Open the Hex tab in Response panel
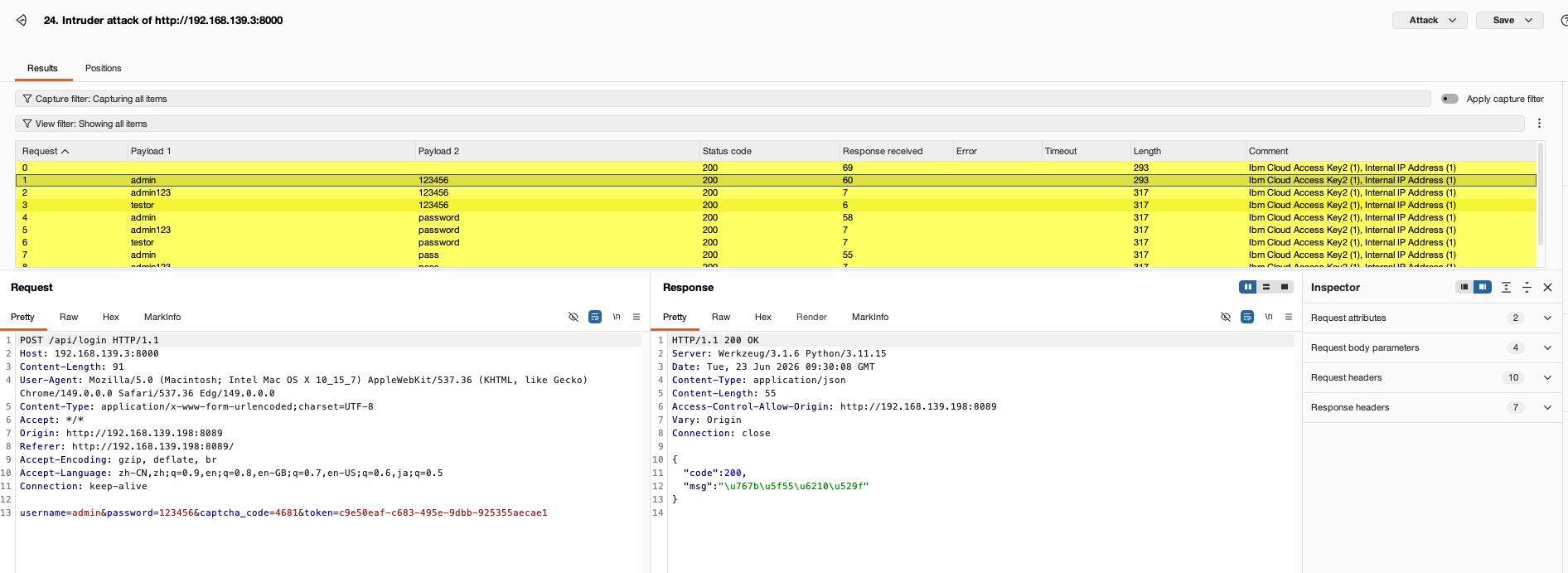Viewport: 1568px width, 573px height. (763, 317)
